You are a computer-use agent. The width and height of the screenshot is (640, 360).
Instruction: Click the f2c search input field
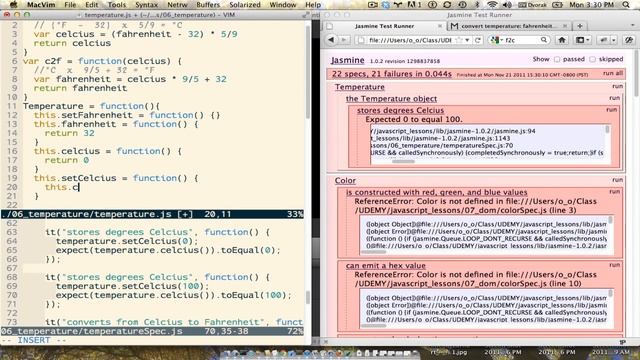(x=521, y=40)
